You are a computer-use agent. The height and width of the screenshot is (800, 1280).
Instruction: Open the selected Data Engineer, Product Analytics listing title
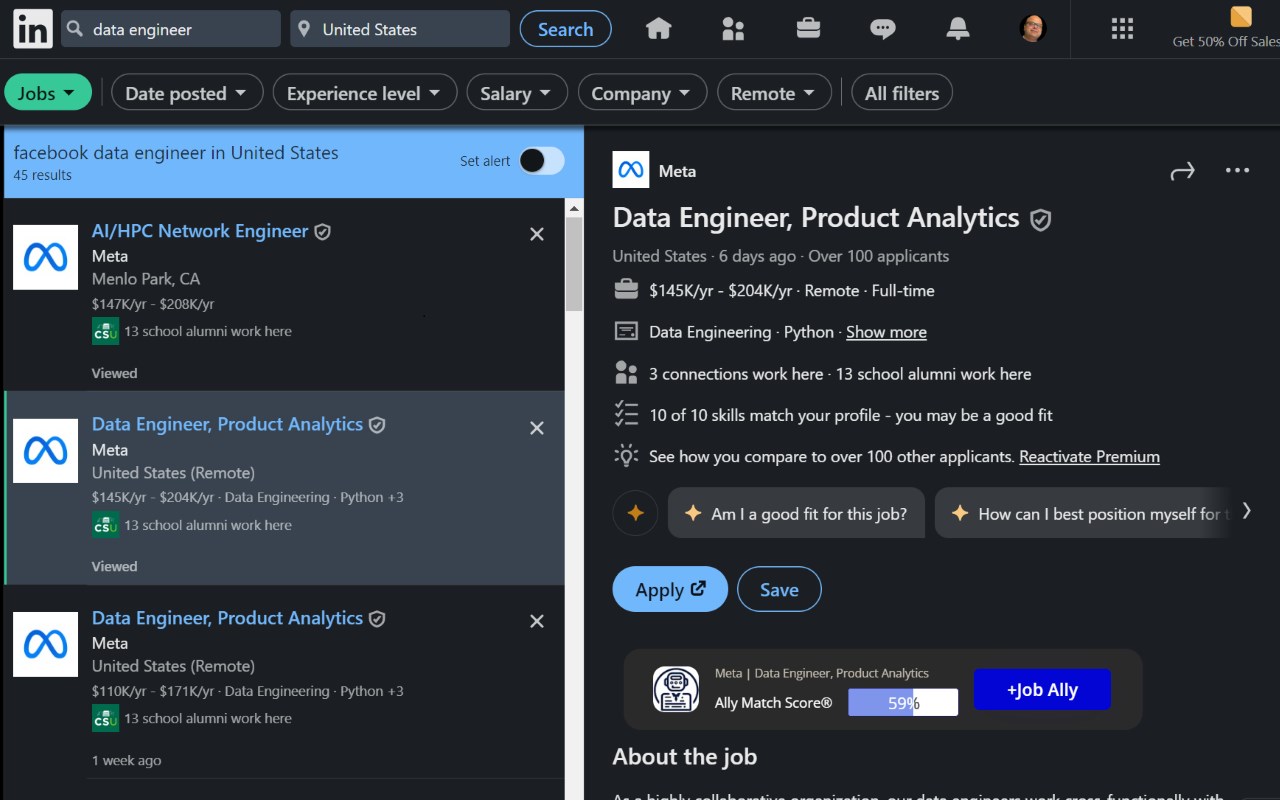point(227,424)
